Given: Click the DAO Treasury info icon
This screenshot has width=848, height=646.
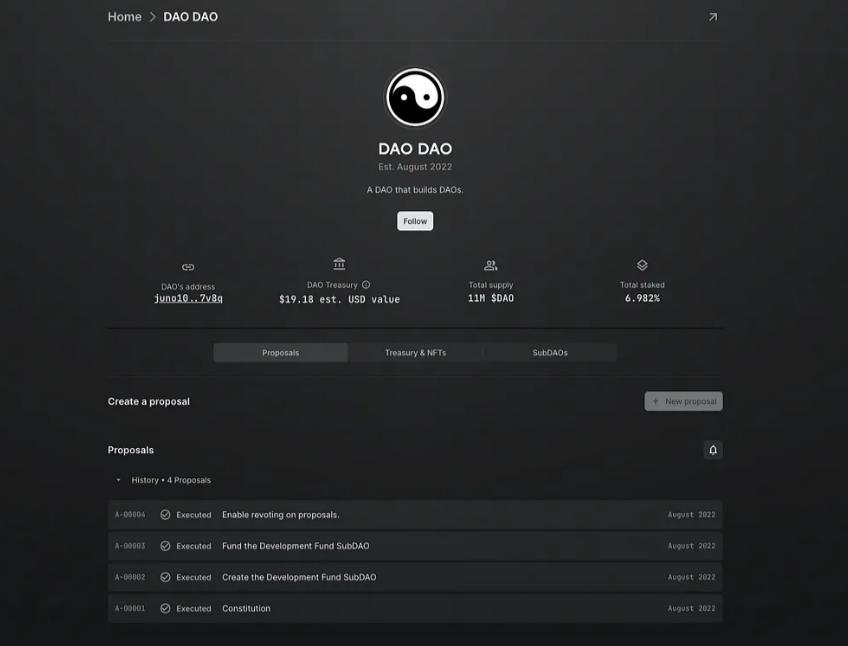Looking at the screenshot, I should tap(366, 285).
